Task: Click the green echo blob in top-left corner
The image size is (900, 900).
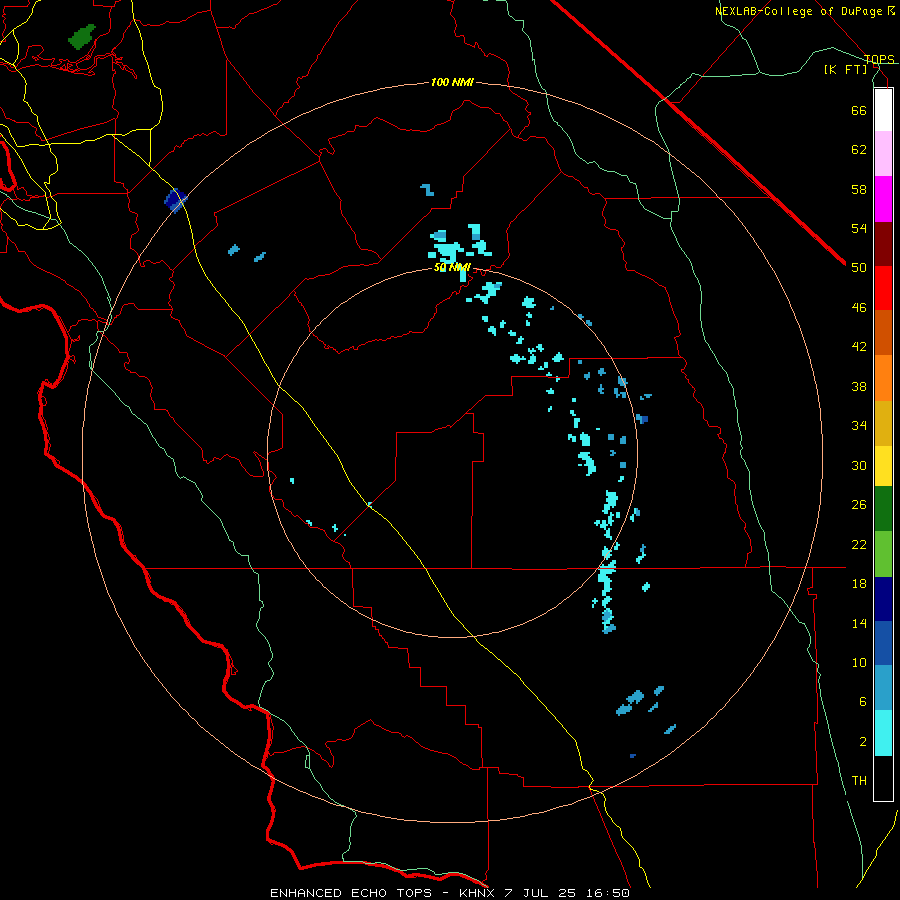Action: (x=82, y=36)
